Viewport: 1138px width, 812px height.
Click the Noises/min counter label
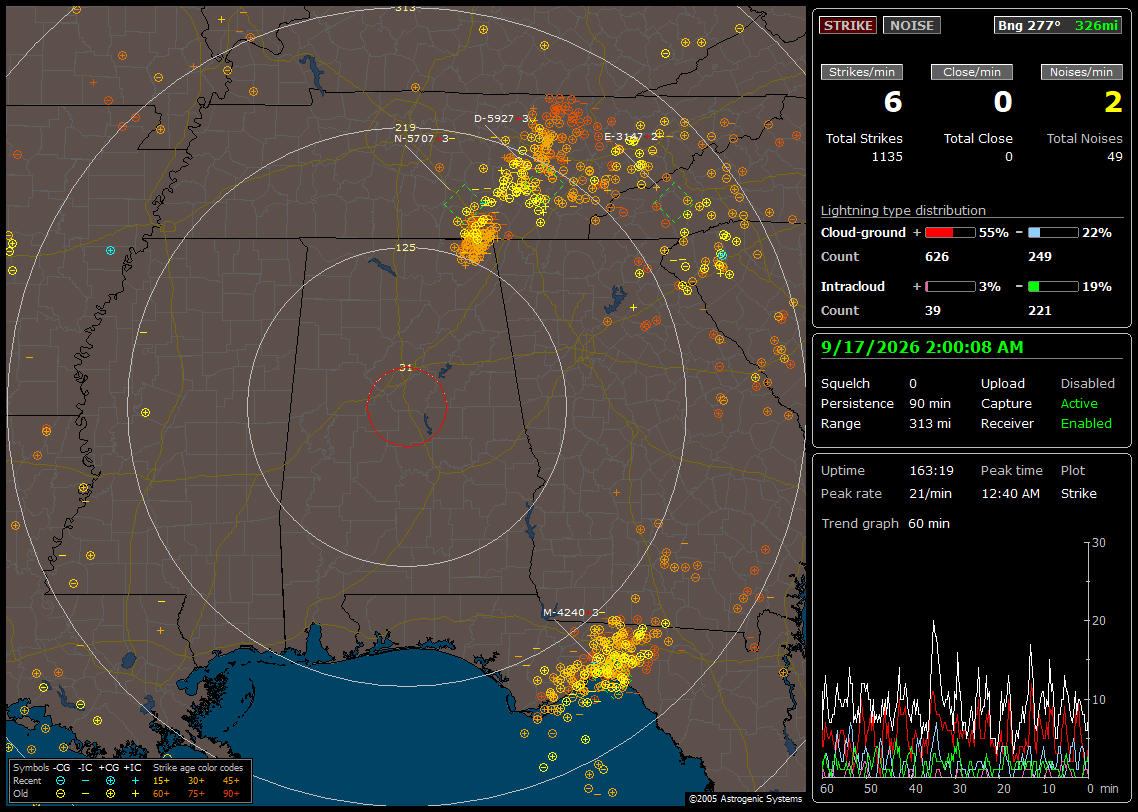point(1081,72)
